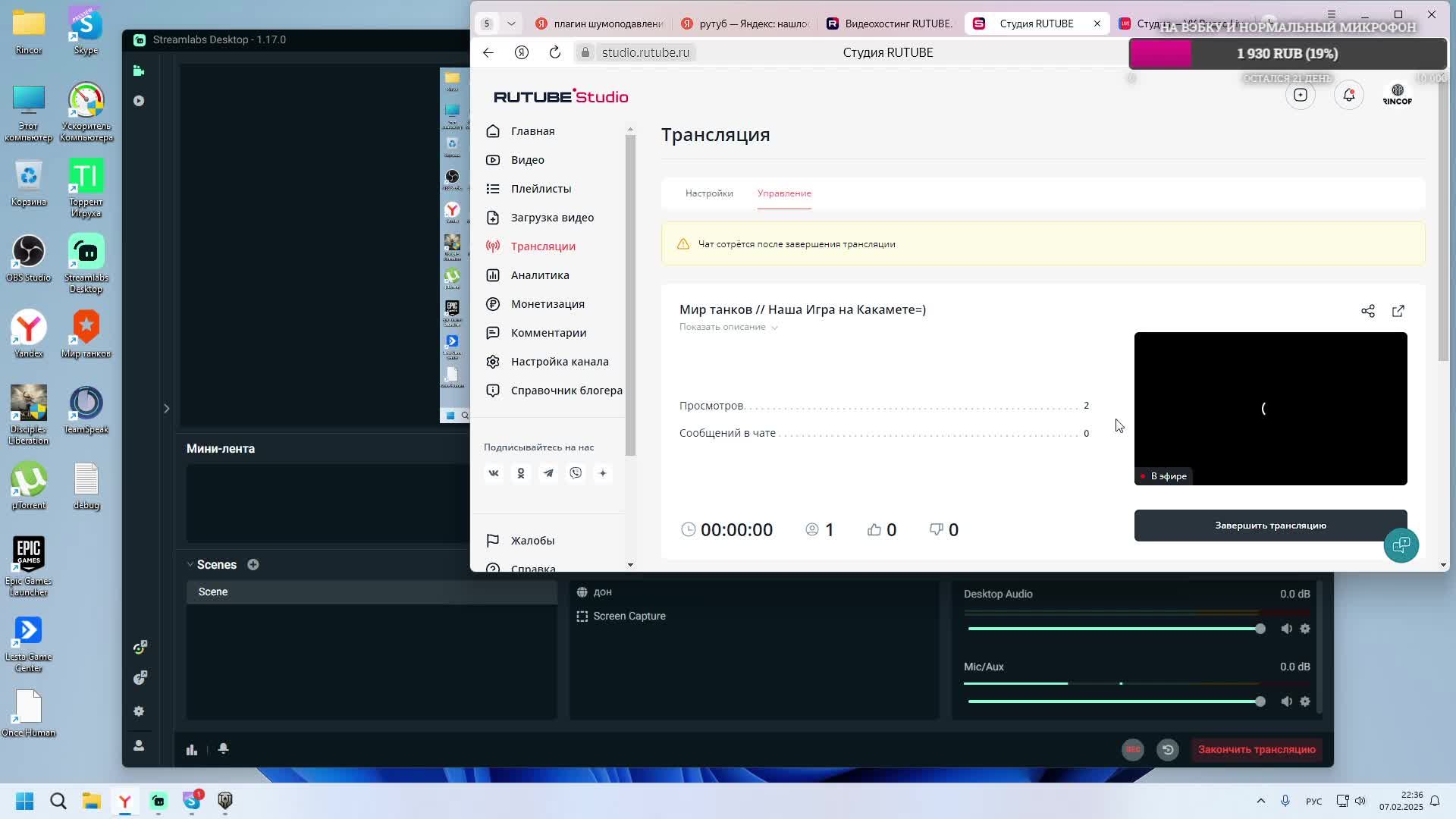Open browser tab list dropdown arrow
The image size is (1456, 819).
click(x=511, y=24)
